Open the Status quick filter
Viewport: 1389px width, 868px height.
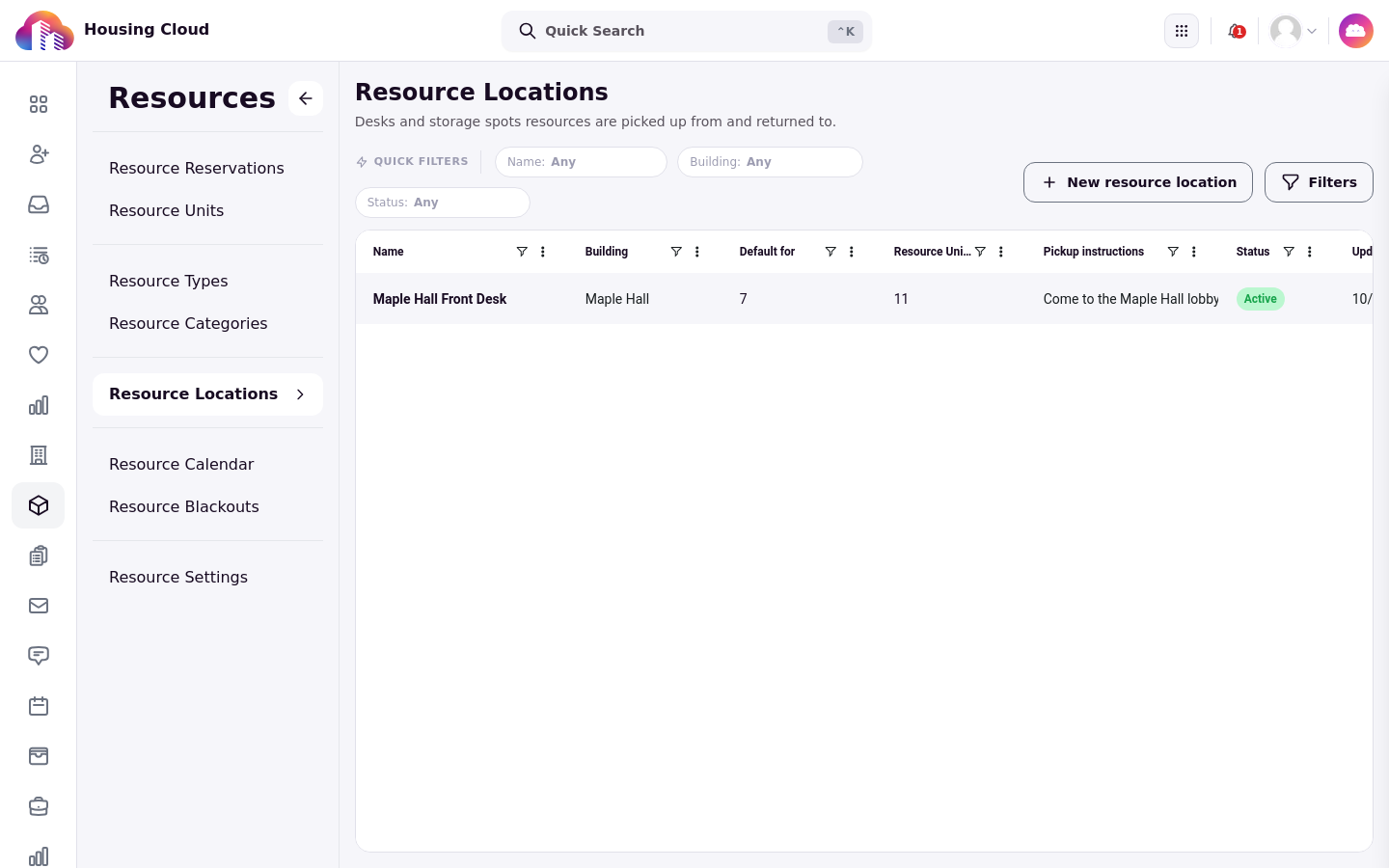(x=443, y=203)
